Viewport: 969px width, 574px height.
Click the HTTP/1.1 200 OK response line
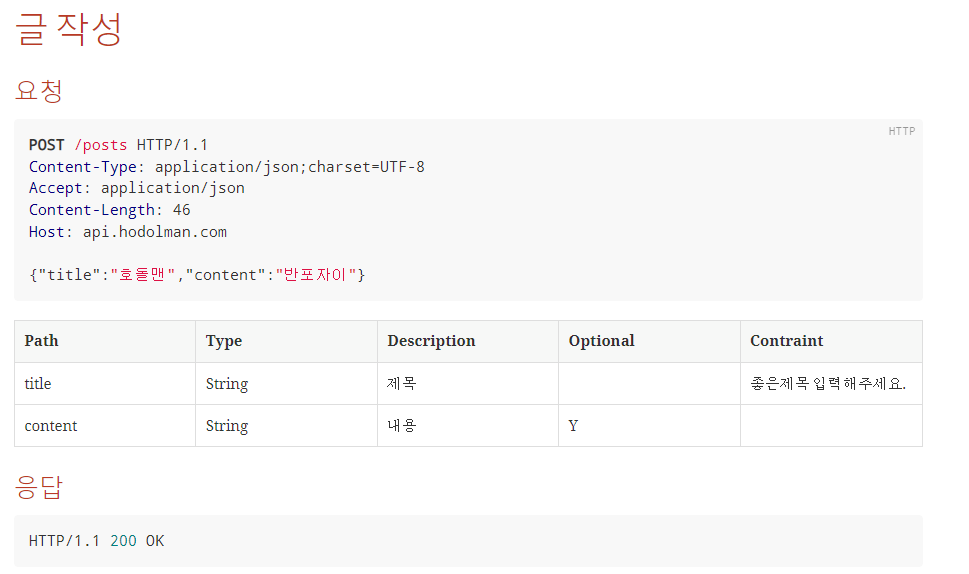(x=96, y=541)
